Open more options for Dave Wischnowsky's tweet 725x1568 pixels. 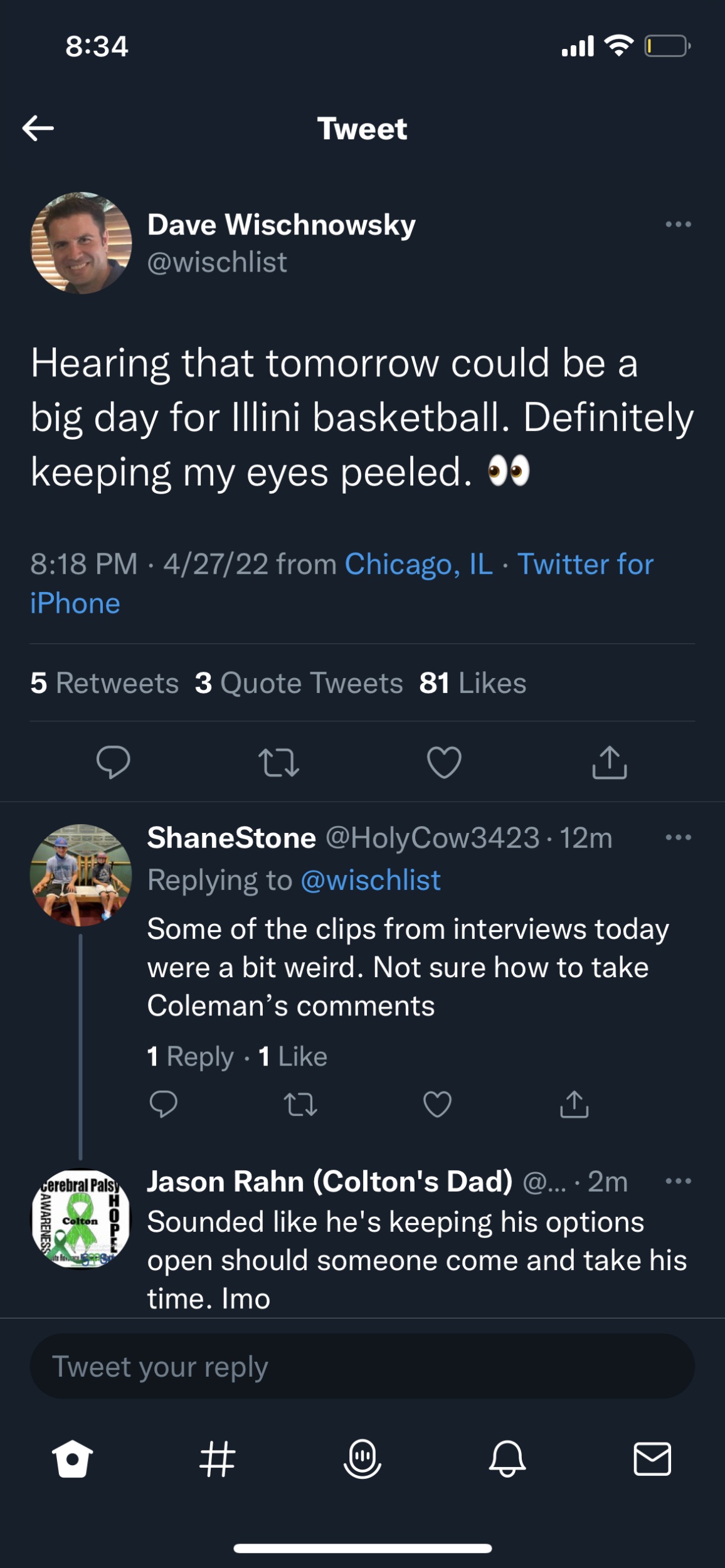(x=678, y=224)
